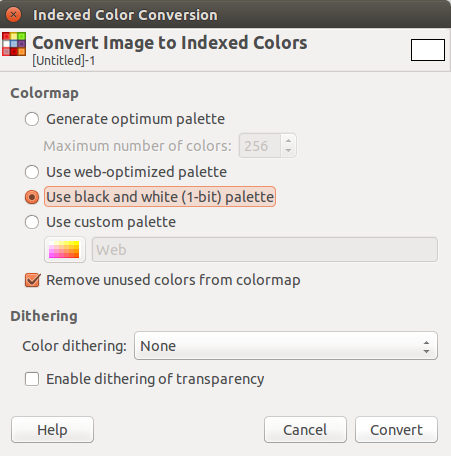Click the Indexed Color Conversion title bar
Image resolution: width=451 pixels, height=456 pixels.
[x=225, y=14]
